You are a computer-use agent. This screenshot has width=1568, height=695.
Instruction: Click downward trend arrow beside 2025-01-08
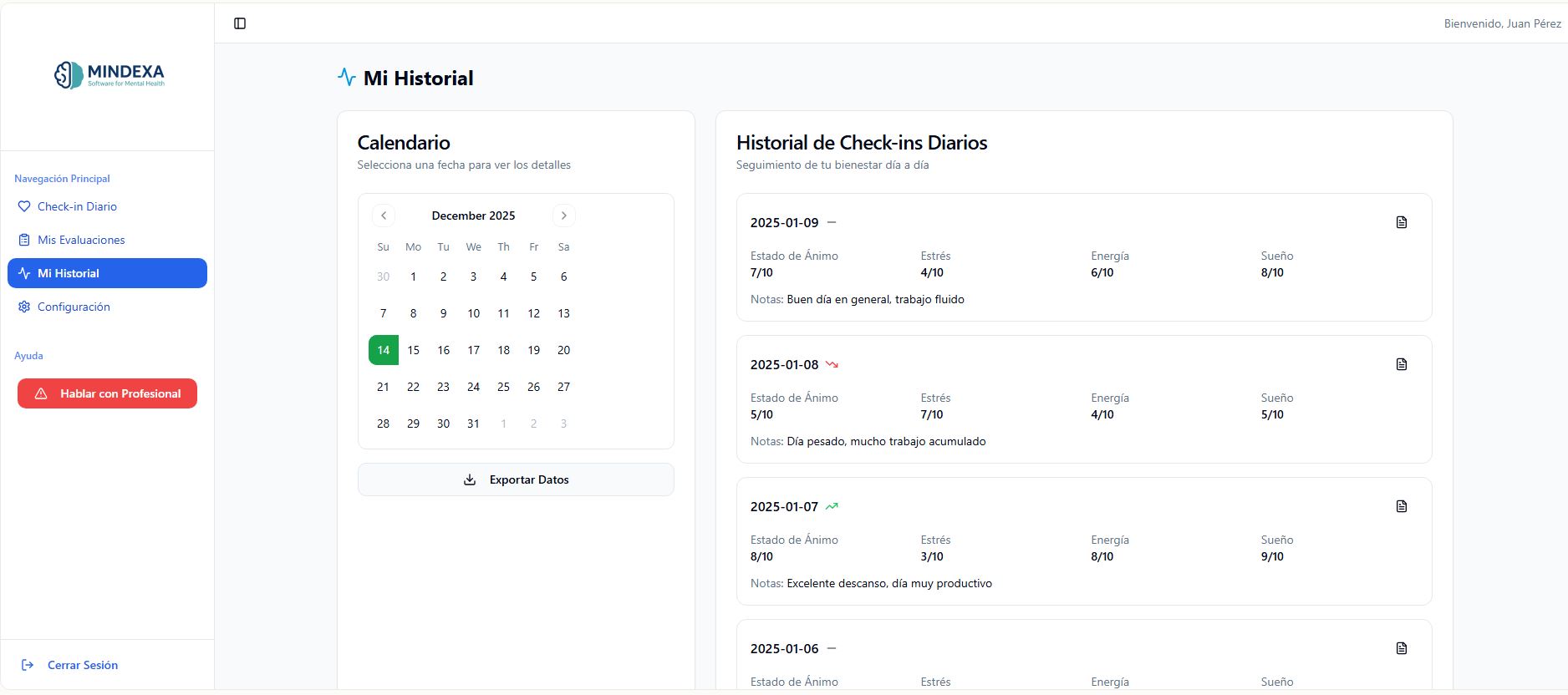tap(832, 364)
